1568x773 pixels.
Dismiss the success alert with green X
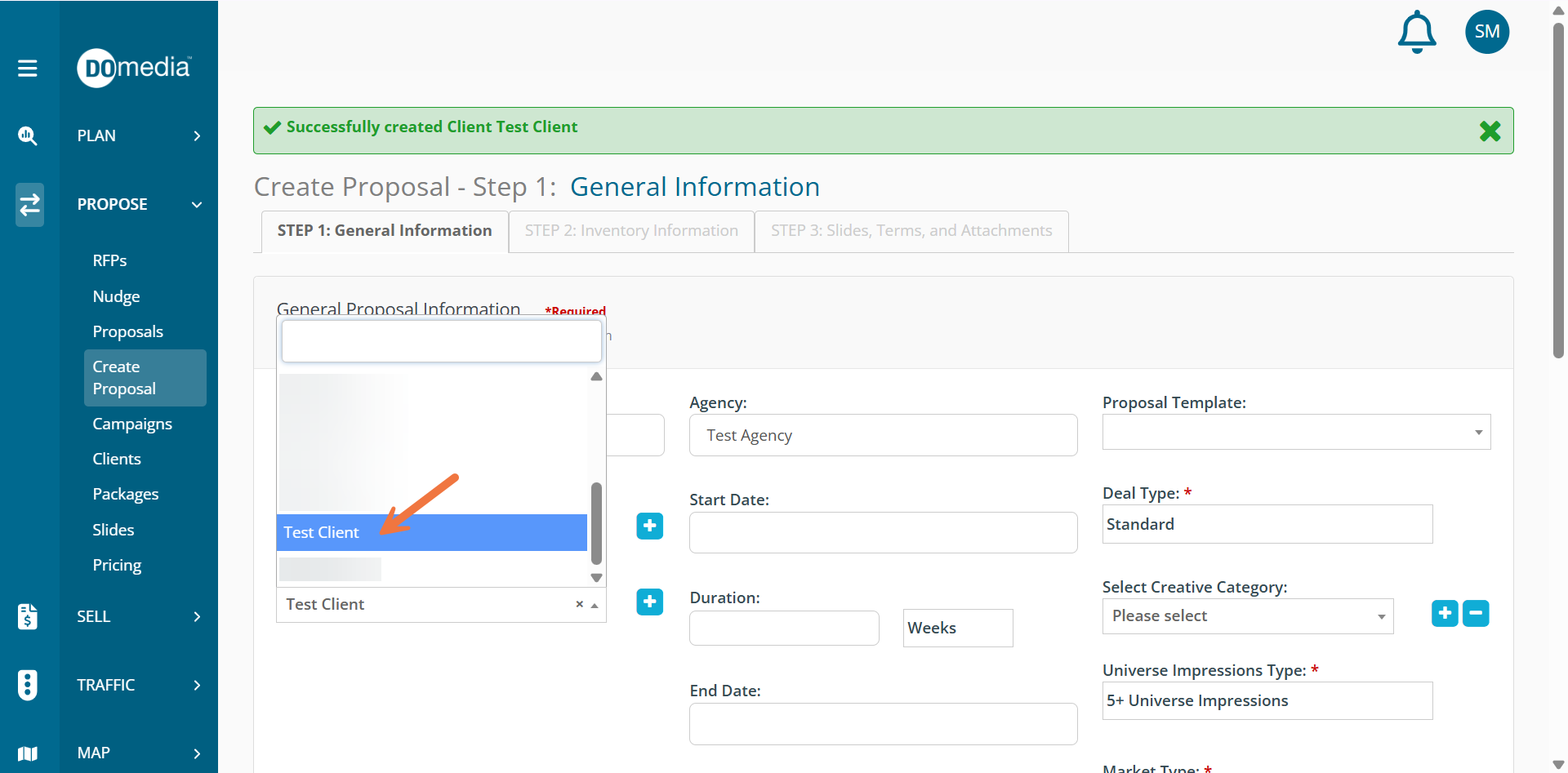(x=1490, y=131)
